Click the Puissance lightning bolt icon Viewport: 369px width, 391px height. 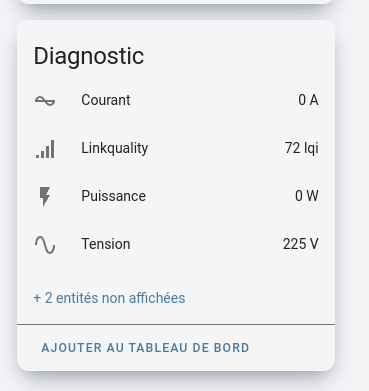click(x=45, y=196)
